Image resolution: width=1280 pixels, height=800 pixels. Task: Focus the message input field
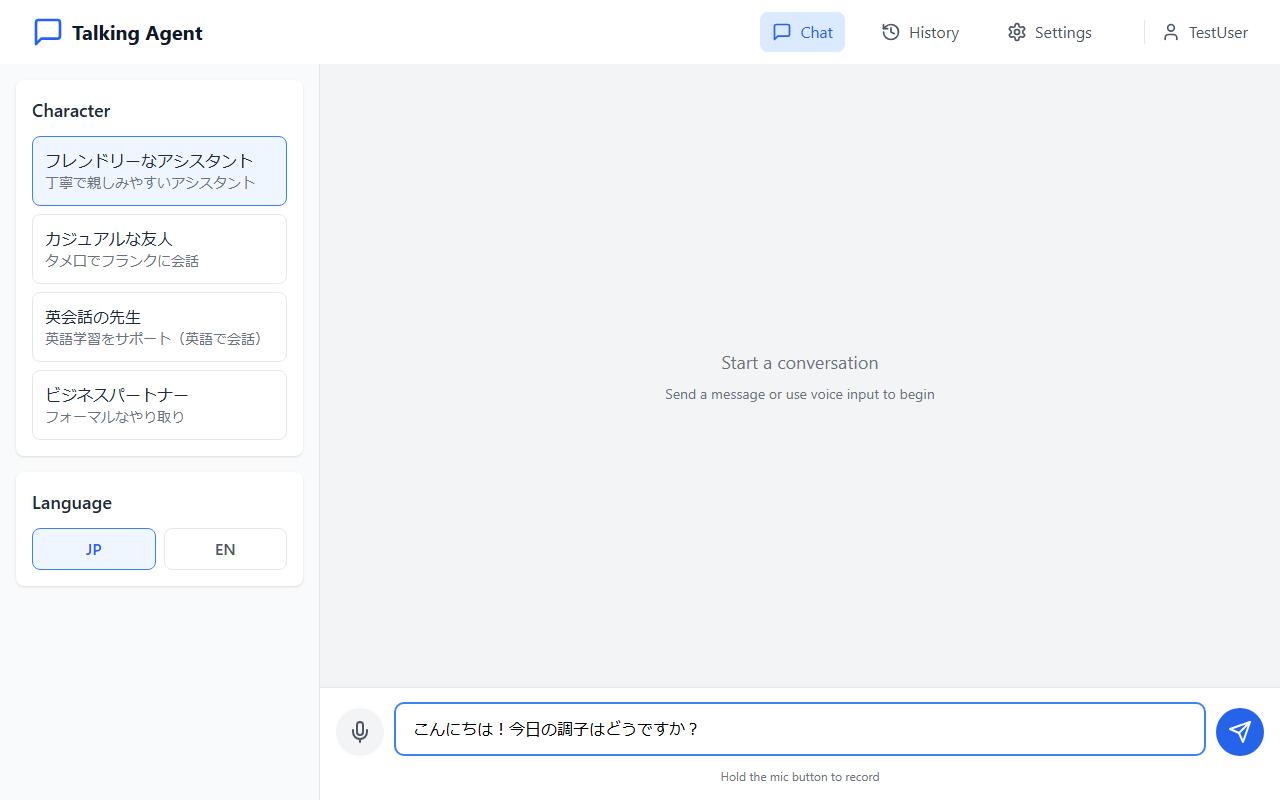(800, 729)
